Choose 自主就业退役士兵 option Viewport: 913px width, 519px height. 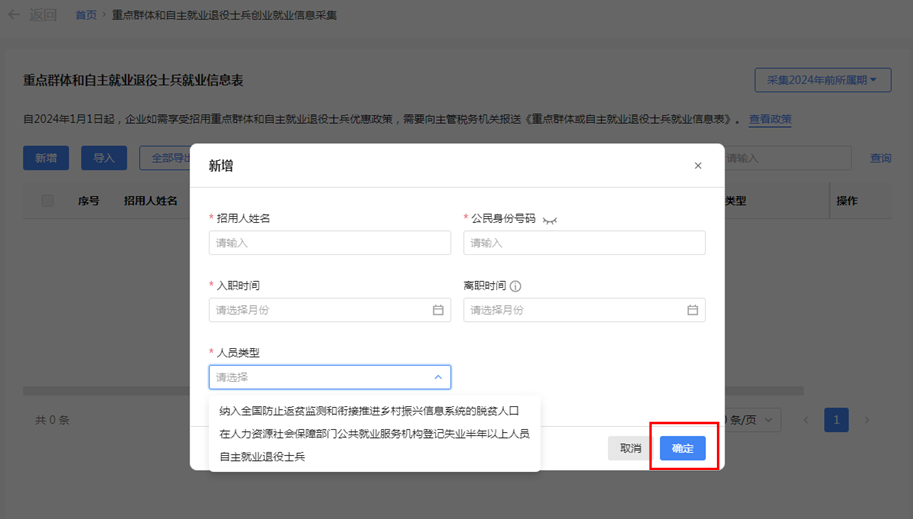point(262,457)
